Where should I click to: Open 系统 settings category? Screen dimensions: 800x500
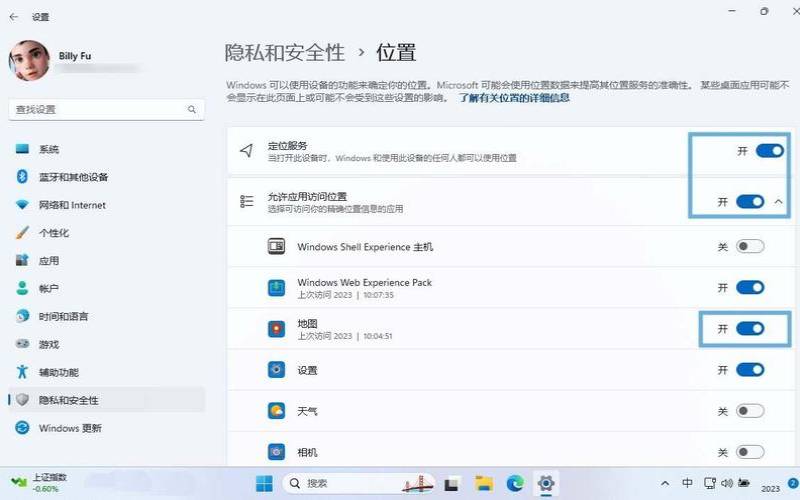106,149
